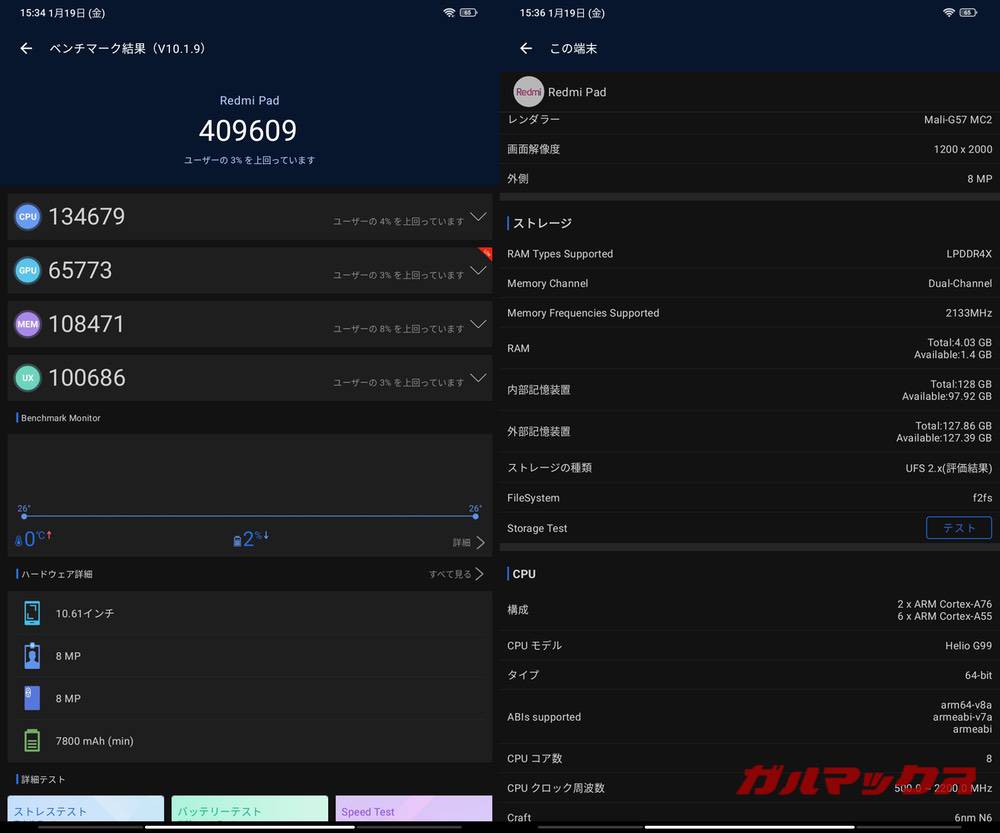Open the 詳細 link in Benchmark Monitor
The height and width of the screenshot is (833, 1000).
(x=466, y=541)
